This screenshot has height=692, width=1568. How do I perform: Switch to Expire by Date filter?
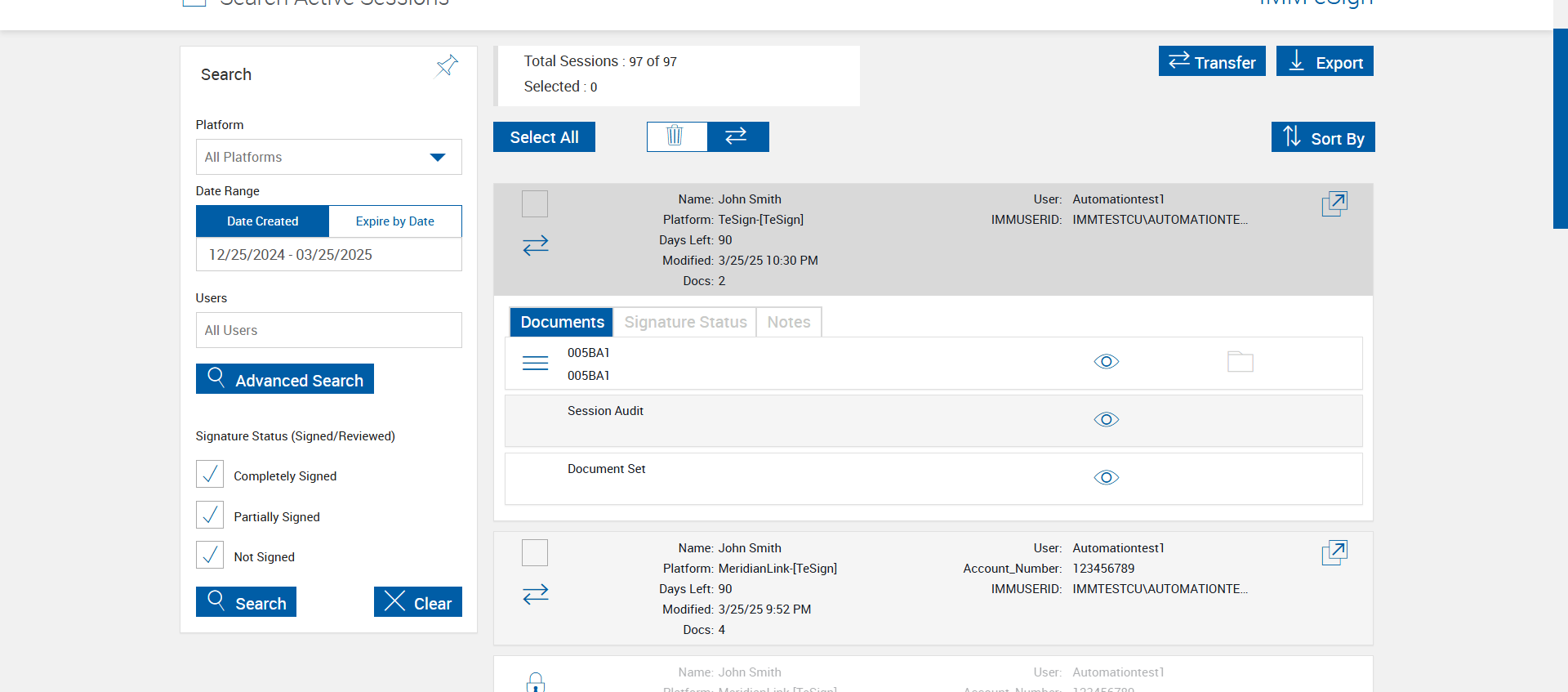point(395,221)
